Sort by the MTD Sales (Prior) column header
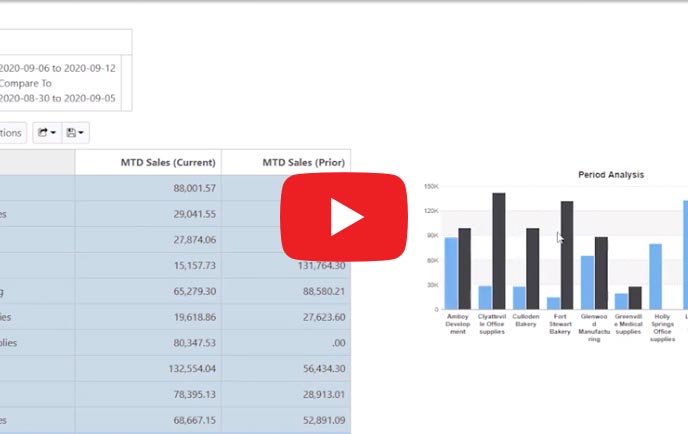 (x=286, y=162)
